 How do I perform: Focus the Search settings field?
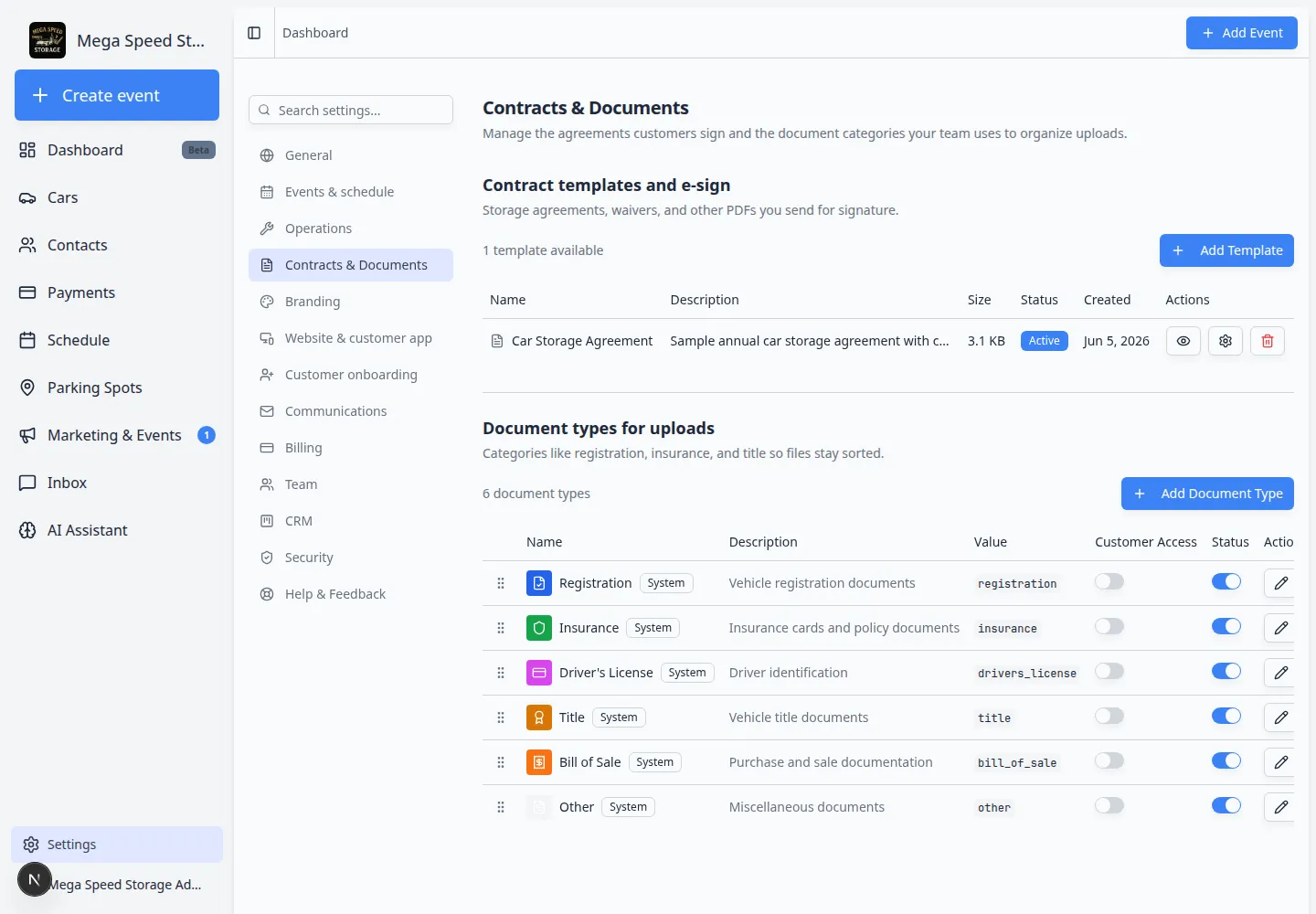click(x=351, y=110)
